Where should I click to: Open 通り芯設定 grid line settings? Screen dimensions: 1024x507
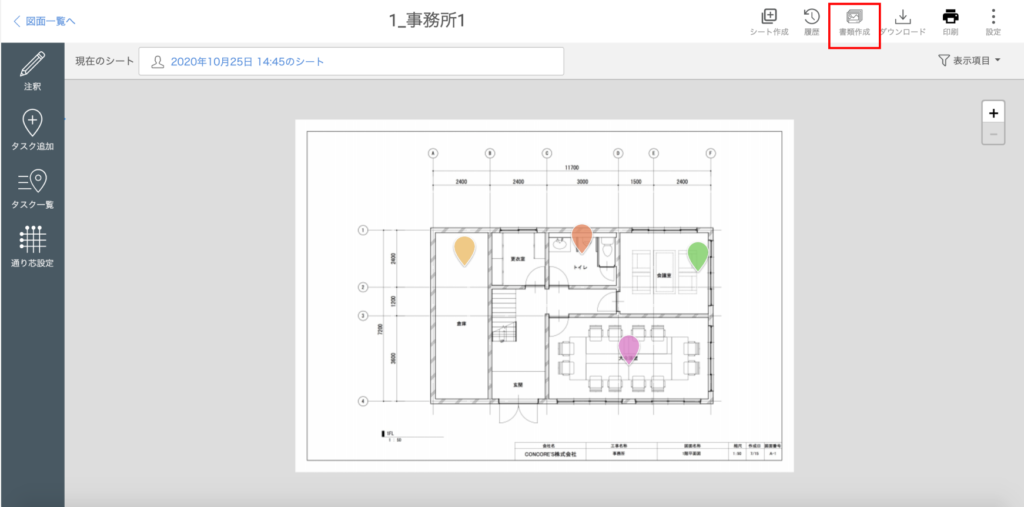pyautogui.click(x=32, y=246)
